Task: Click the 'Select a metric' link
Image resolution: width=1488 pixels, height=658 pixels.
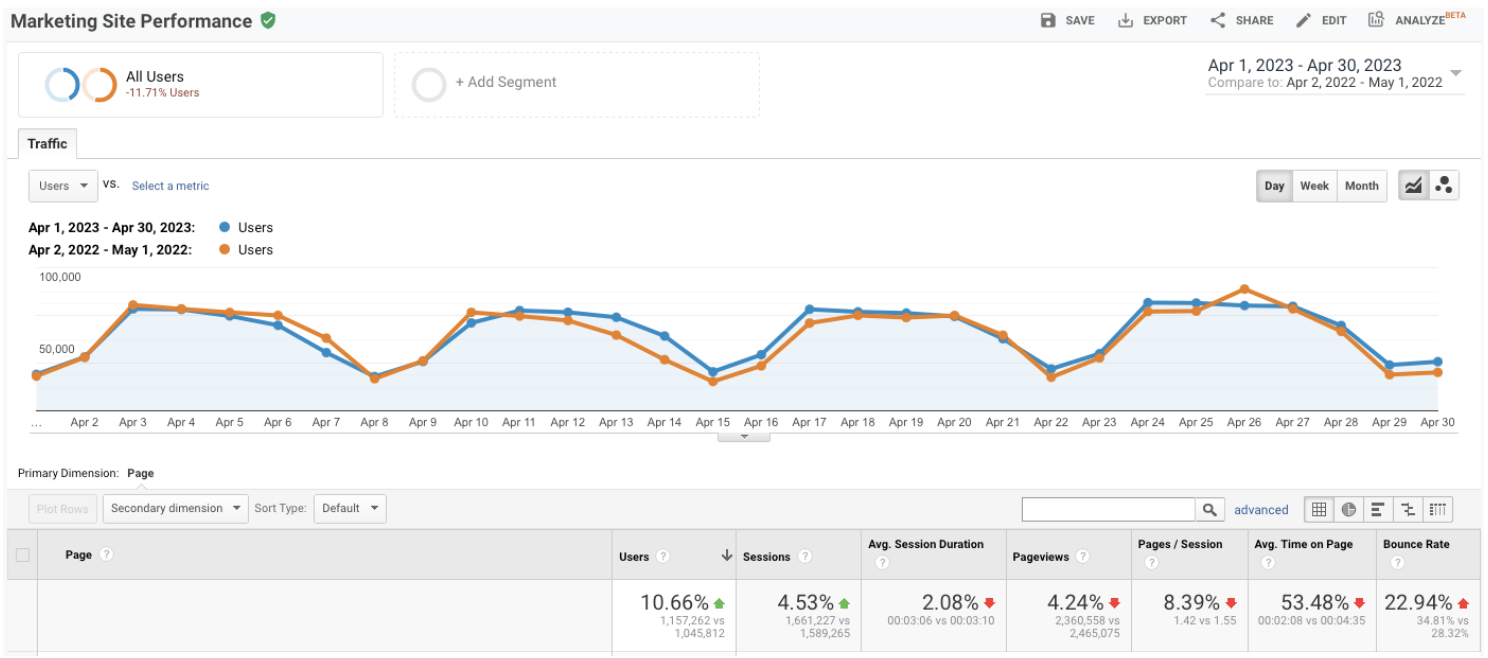Action: tap(170, 186)
